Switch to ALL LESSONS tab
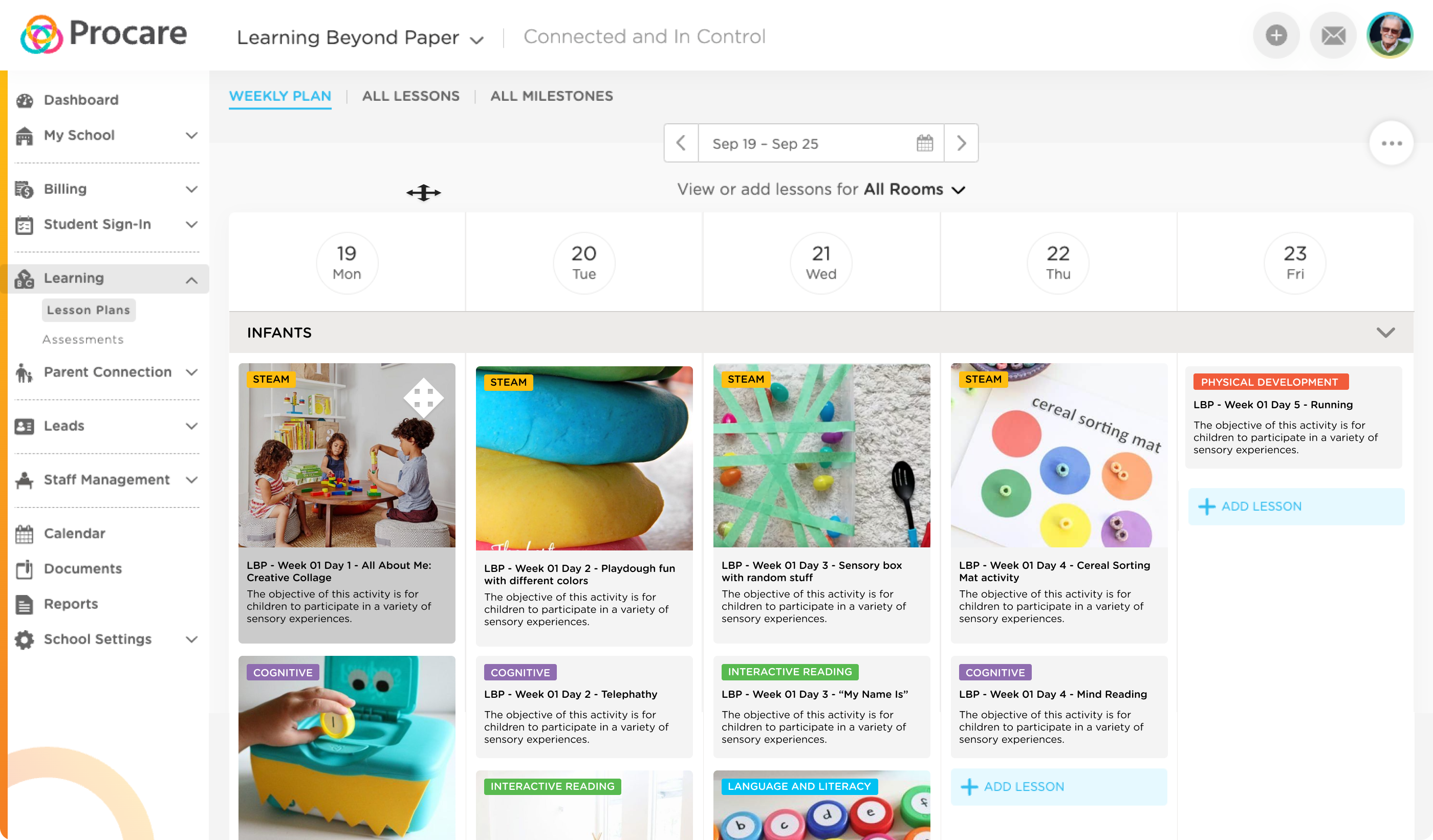 (x=410, y=96)
